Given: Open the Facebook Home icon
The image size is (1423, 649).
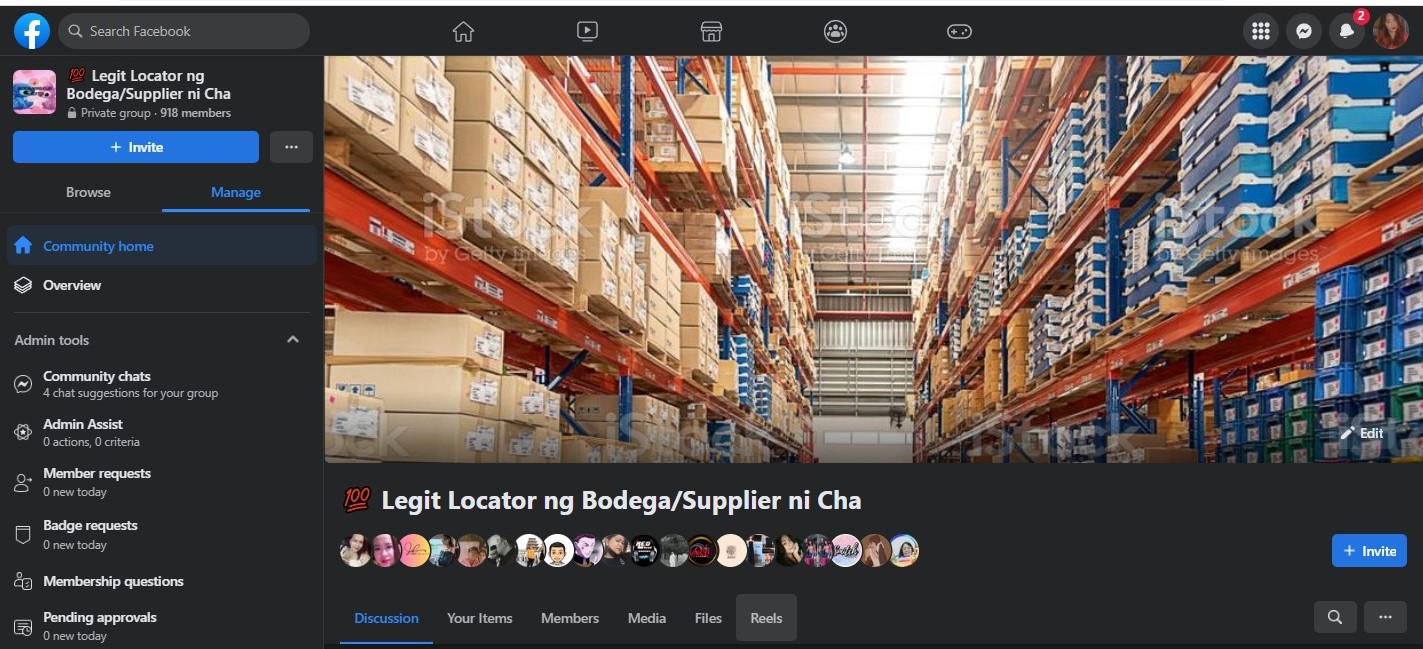Looking at the screenshot, I should pos(463,31).
